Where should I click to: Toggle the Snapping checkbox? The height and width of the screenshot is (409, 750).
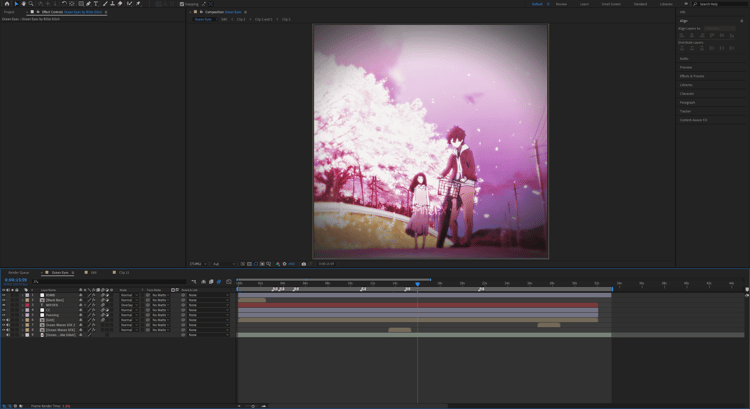click(182, 4)
